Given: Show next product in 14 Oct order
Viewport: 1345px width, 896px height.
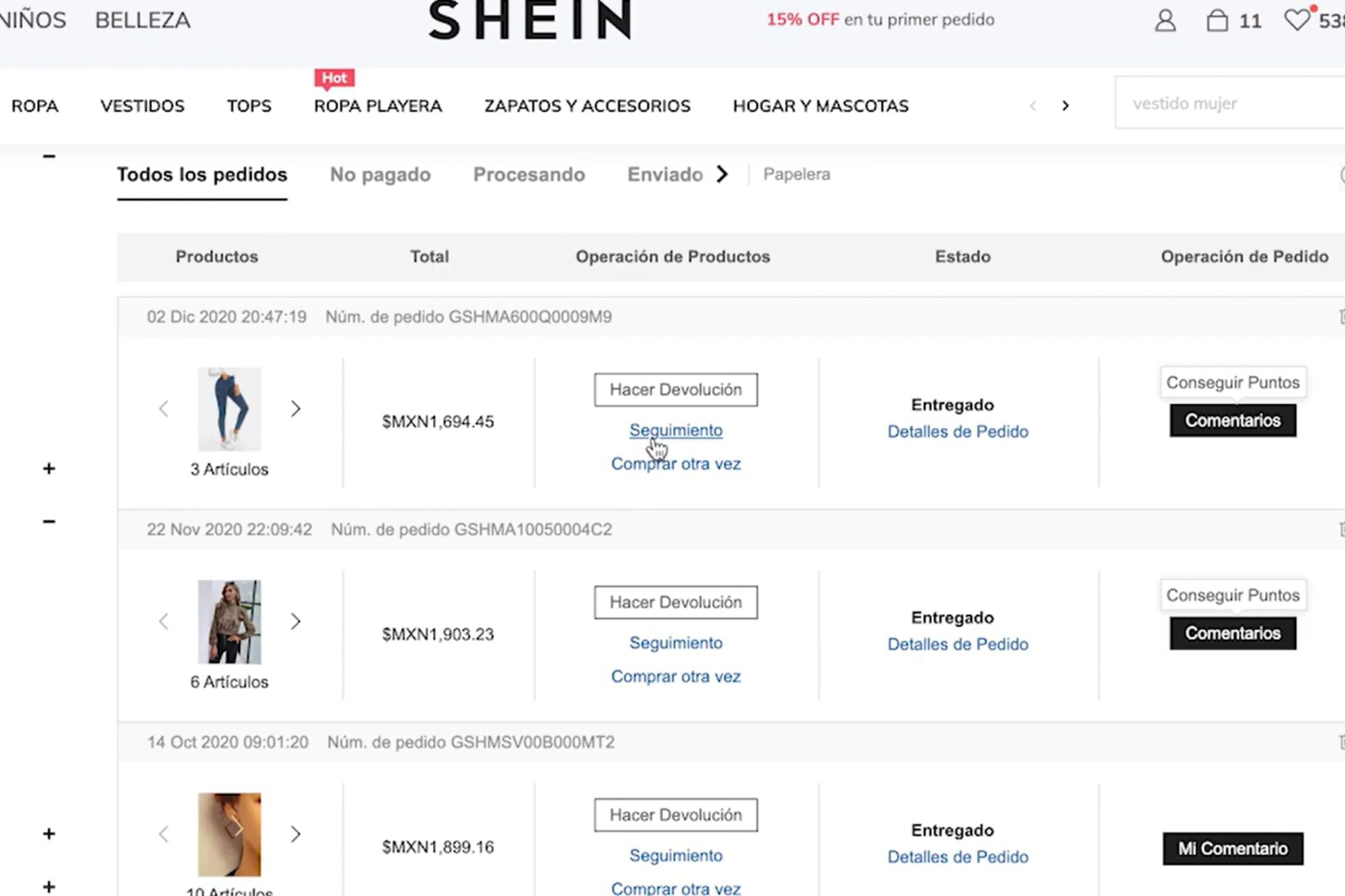Looking at the screenshot, I should (295, 834).
